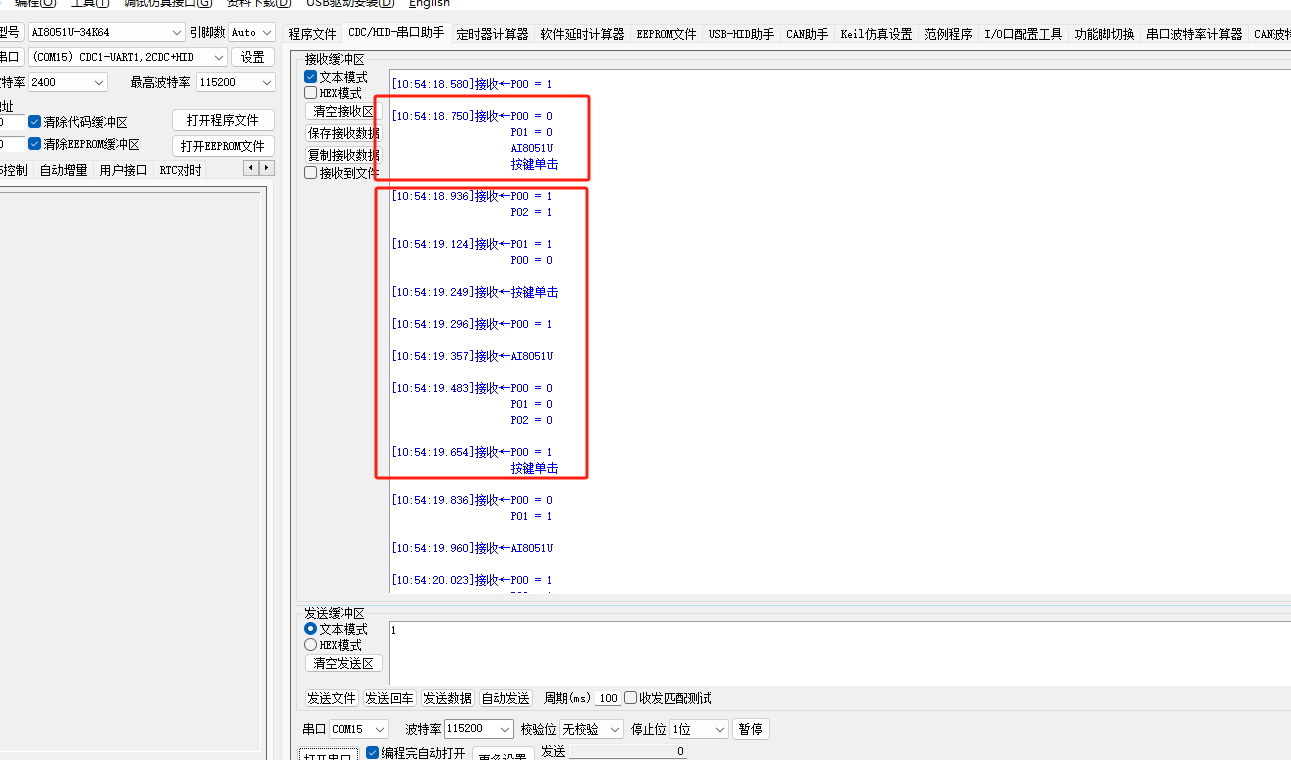Expand the serial assistant 串口 COM15 dropdown
The image size is (1291, 760).
[359, 729]
